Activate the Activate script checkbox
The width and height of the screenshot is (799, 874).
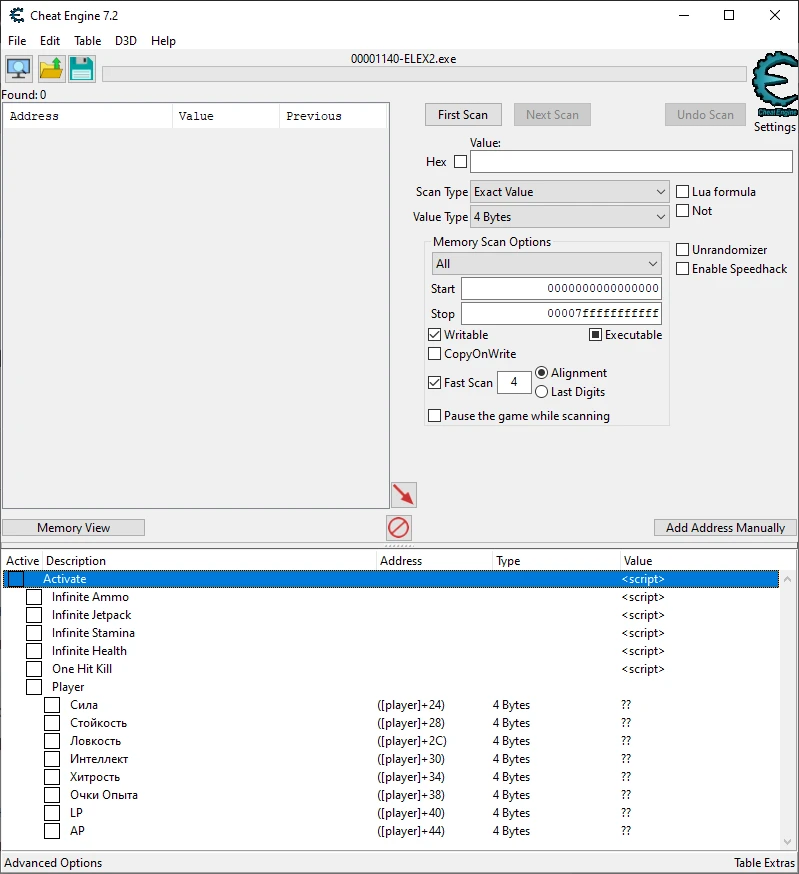pyautogui.click(x=16, y=579)
